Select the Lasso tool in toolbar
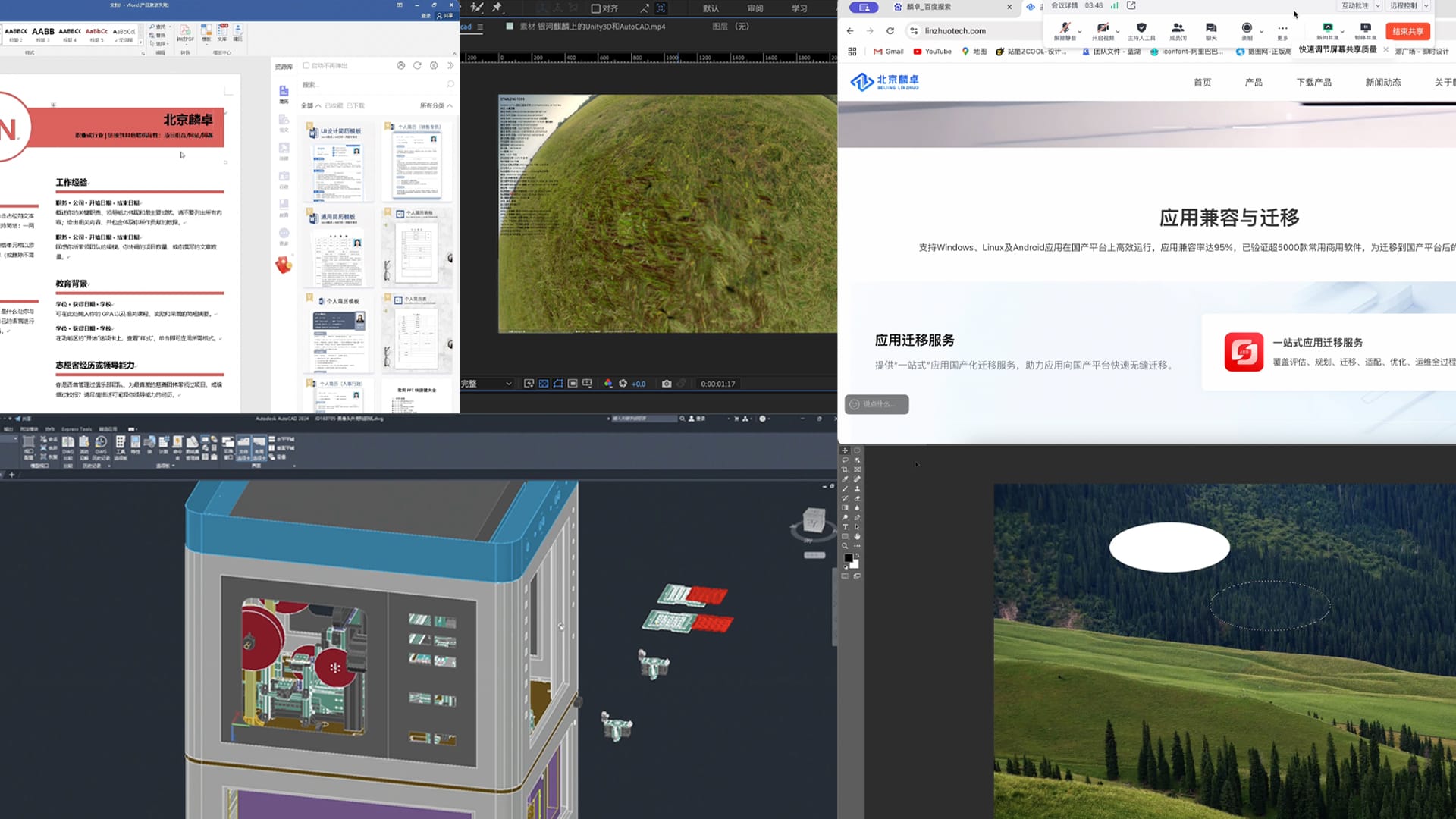The width and height of the screenshot is (1456, 819). click(845, 460)
